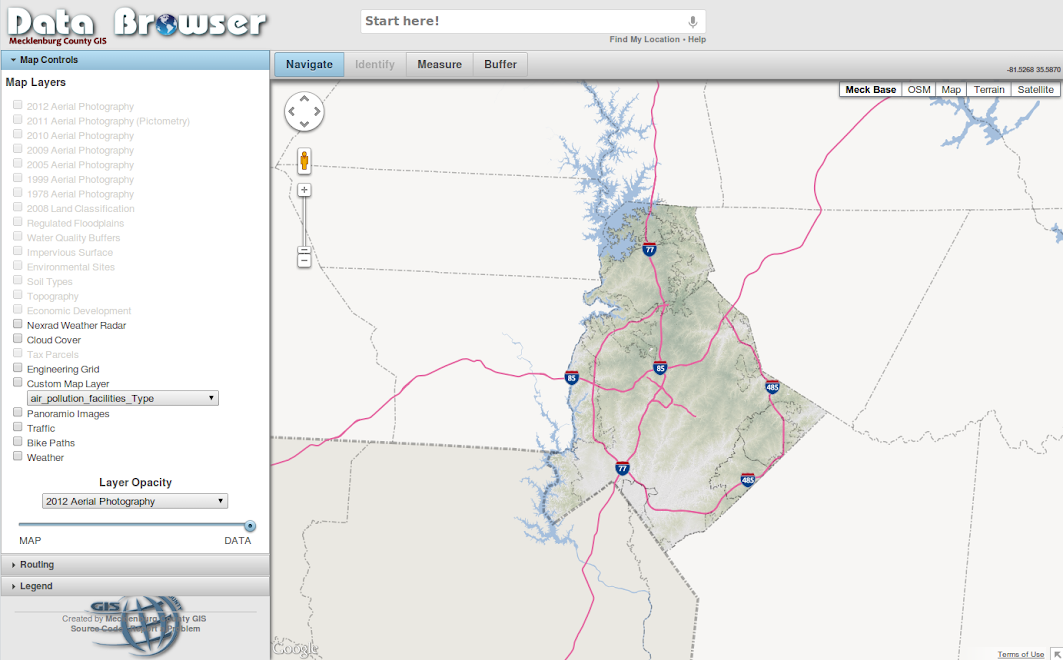The height and width of the screenshot is (660, 1063).
Task: Check the Engineering Grid layer
Action: 18,368
